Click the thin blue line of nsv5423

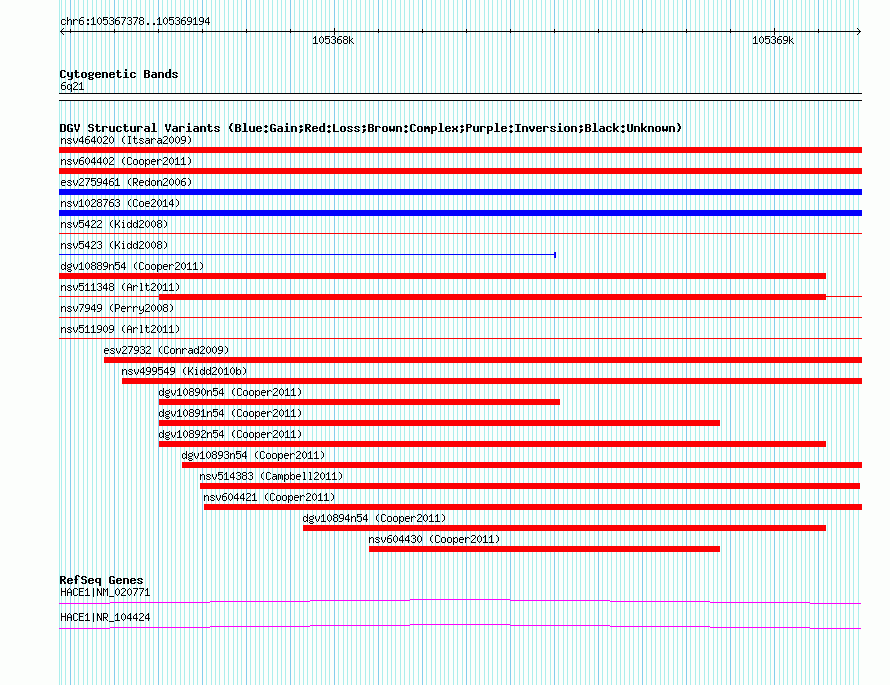tap(307, 255)
